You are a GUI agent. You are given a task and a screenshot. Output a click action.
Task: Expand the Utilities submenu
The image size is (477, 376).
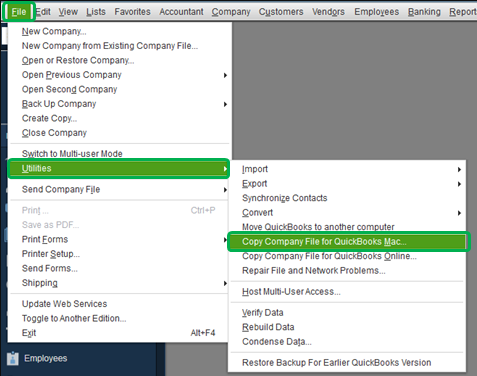pos(118,169)
